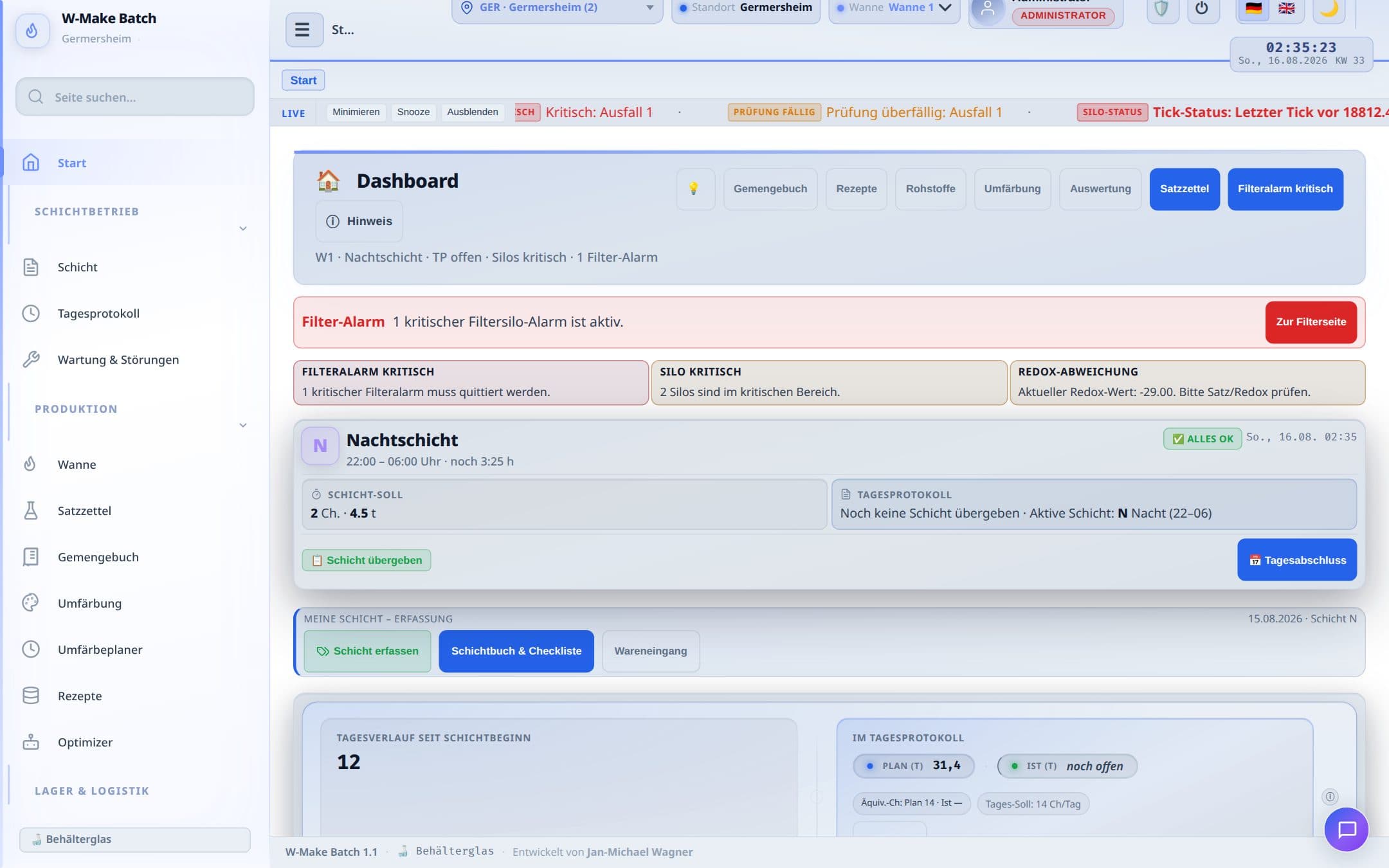Viewport: 1389px width, 868px height.
Task: Open Schichtbuch & Checkliste
Action: pos(516,651)
